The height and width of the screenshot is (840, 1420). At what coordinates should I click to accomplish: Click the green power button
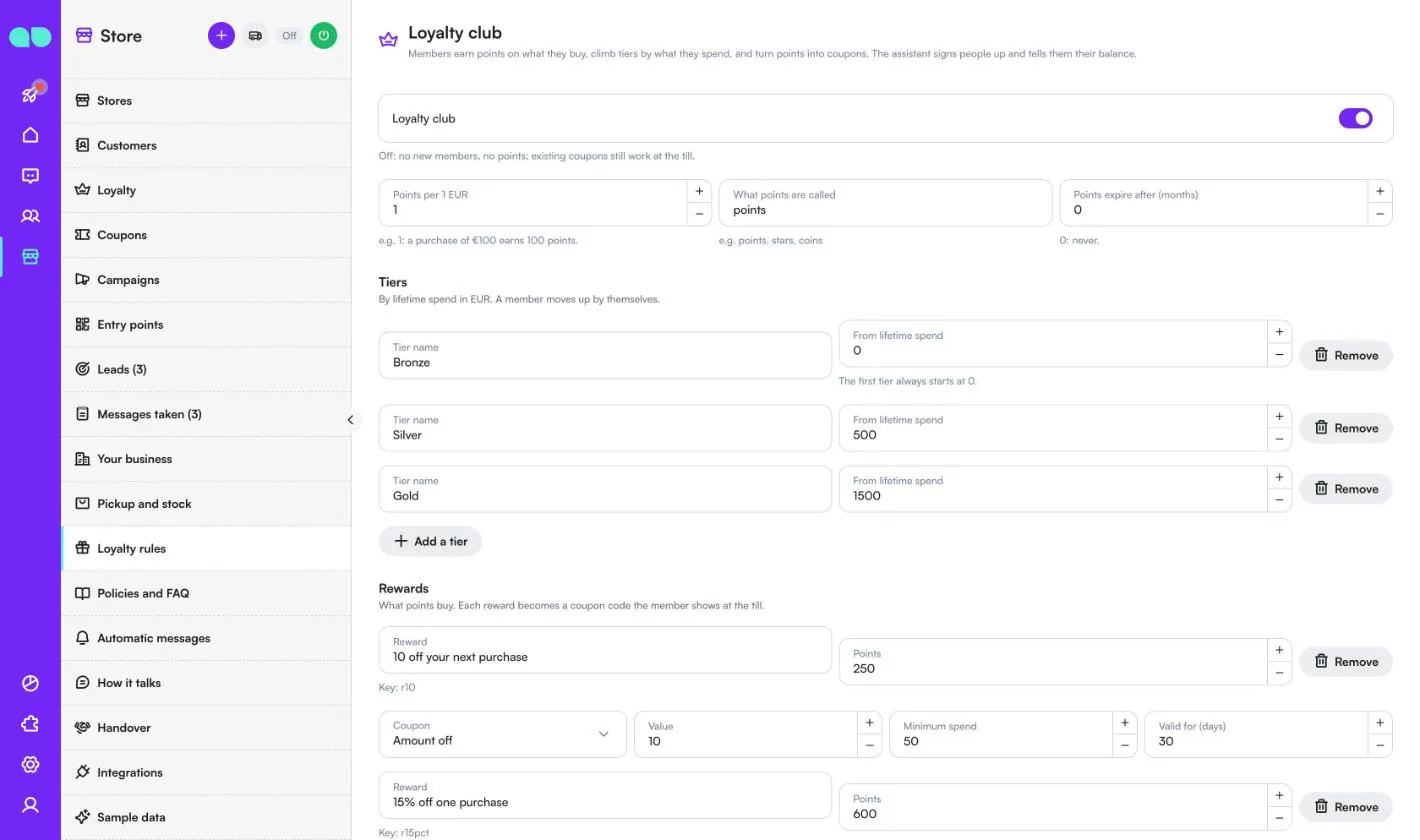click(x=323, y=36)
